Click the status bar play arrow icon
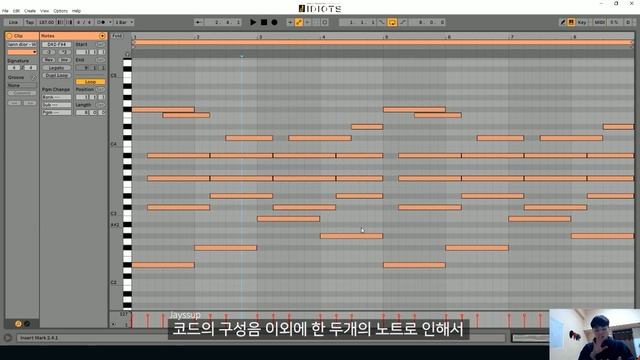The image size is (640, 360). pos(7,338)
